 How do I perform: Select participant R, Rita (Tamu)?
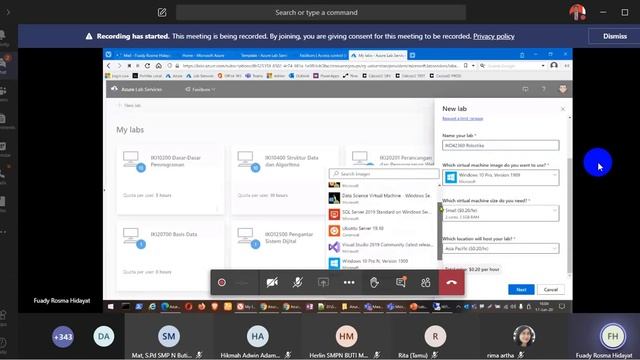435,337
